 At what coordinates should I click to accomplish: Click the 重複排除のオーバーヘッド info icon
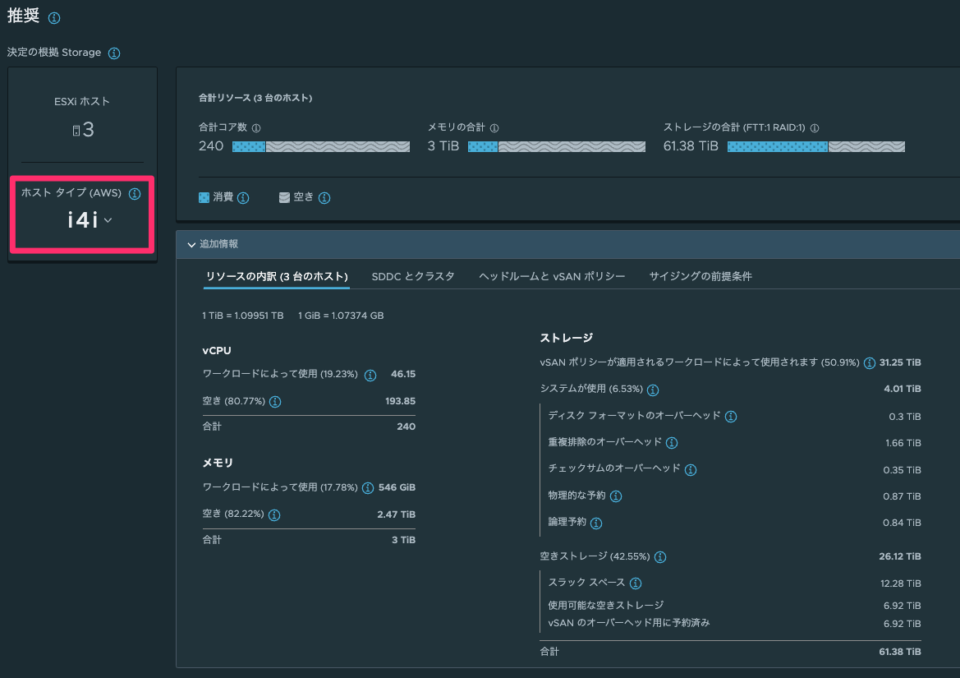click(671, 443)
